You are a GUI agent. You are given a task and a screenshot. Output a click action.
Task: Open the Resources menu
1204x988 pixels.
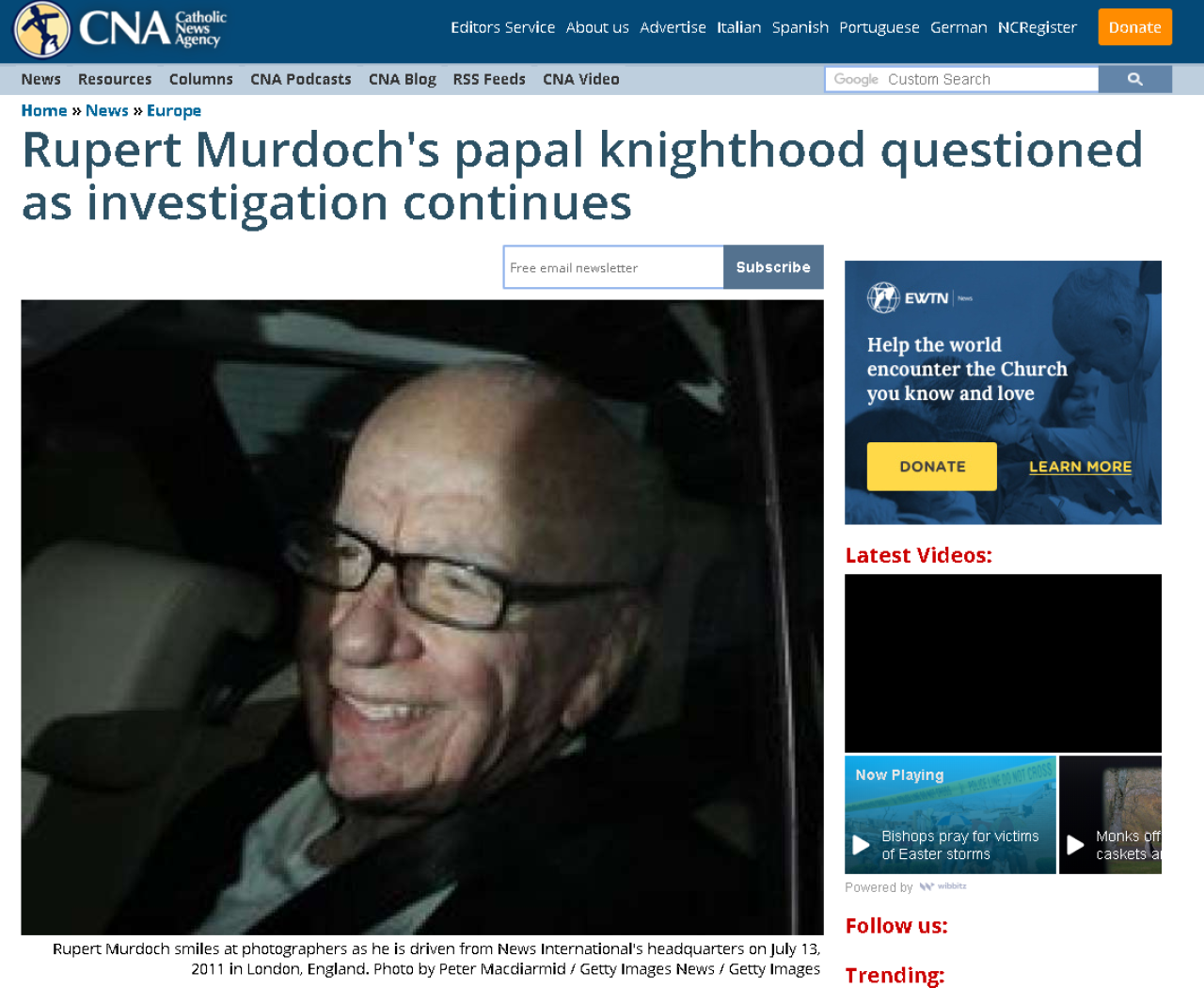point(115,79)
